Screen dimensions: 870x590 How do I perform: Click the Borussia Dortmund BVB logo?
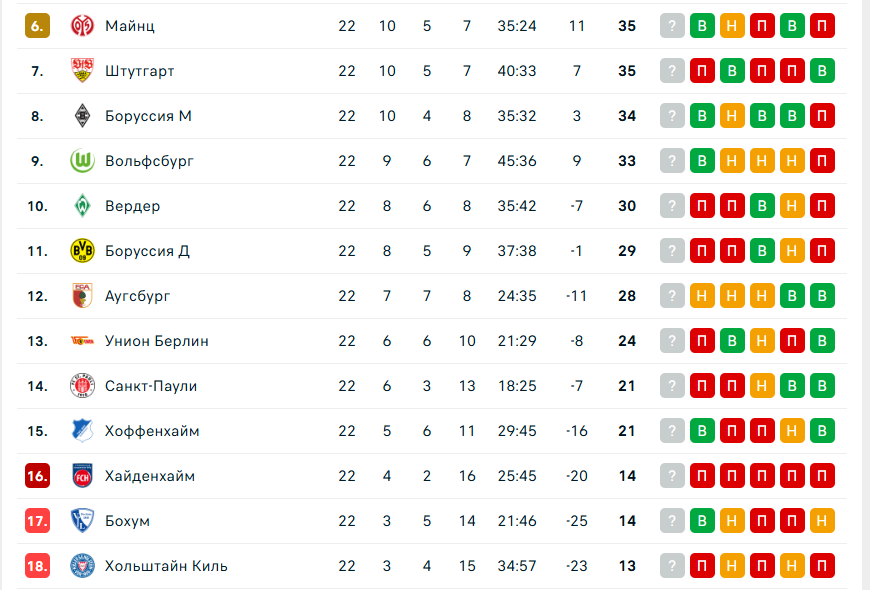82,250
